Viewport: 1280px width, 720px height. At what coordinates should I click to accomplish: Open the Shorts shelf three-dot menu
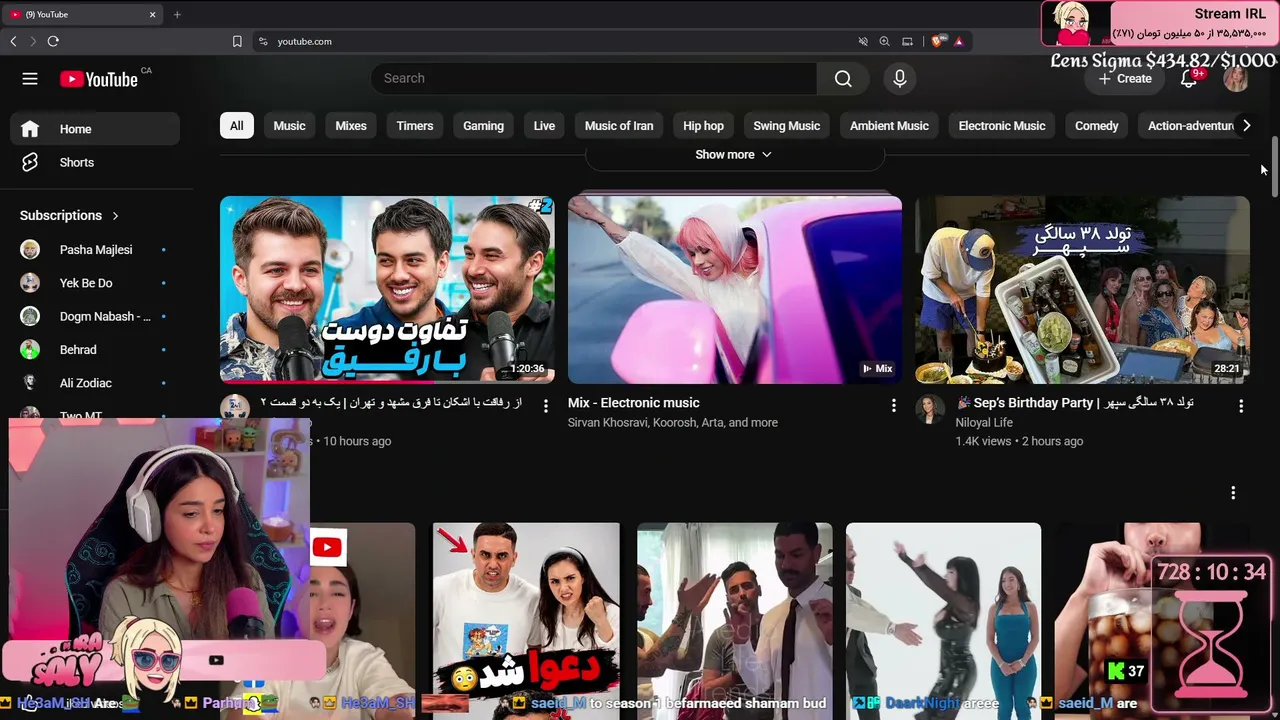click(x=1233, y=493)
